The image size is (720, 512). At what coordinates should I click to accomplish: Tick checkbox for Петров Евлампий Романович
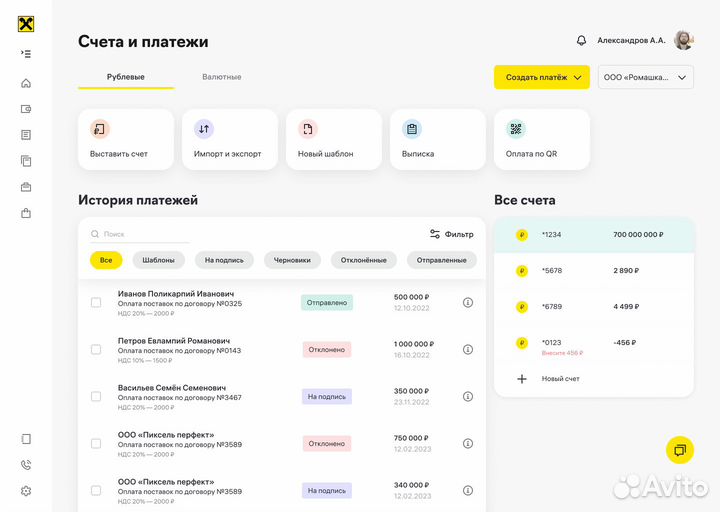tap(96, 349)
